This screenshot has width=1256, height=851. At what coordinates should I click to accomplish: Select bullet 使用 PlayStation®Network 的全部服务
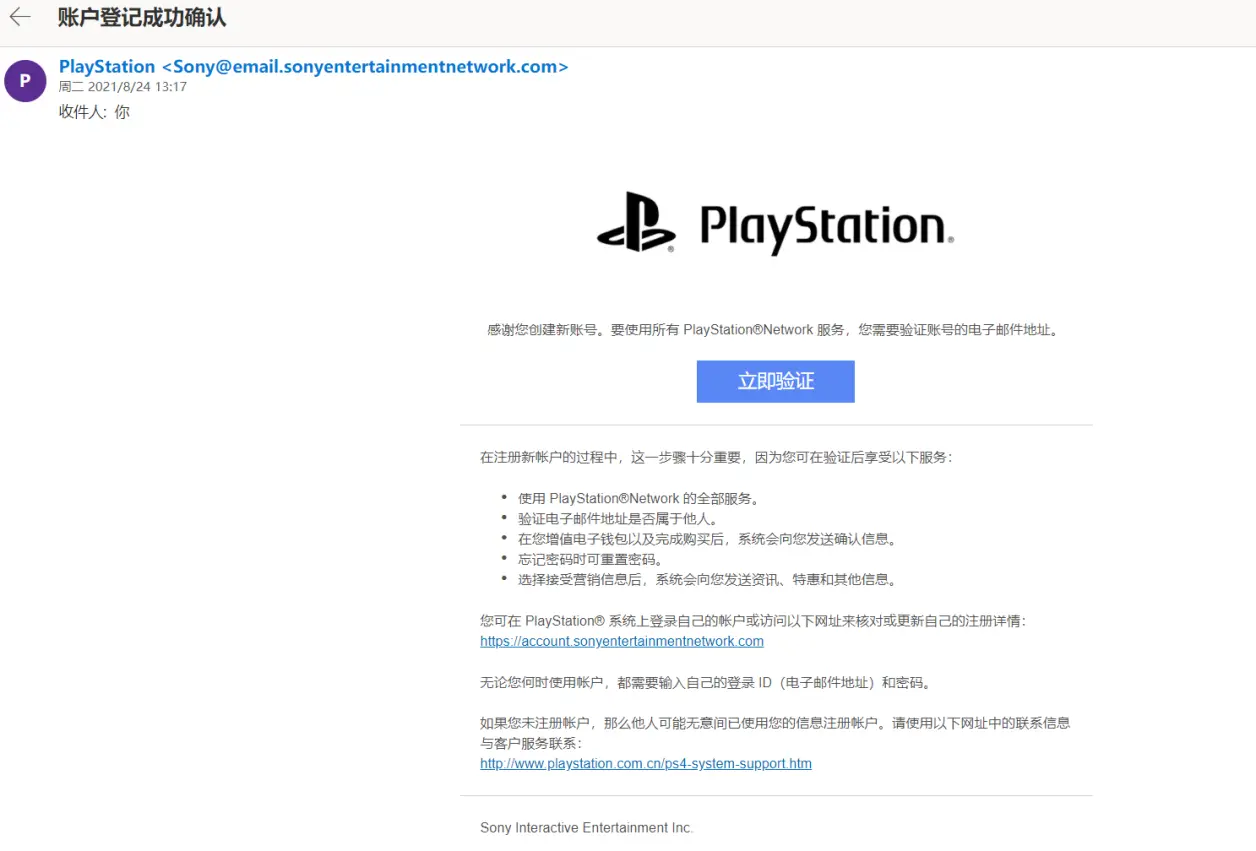coord(641,498)
